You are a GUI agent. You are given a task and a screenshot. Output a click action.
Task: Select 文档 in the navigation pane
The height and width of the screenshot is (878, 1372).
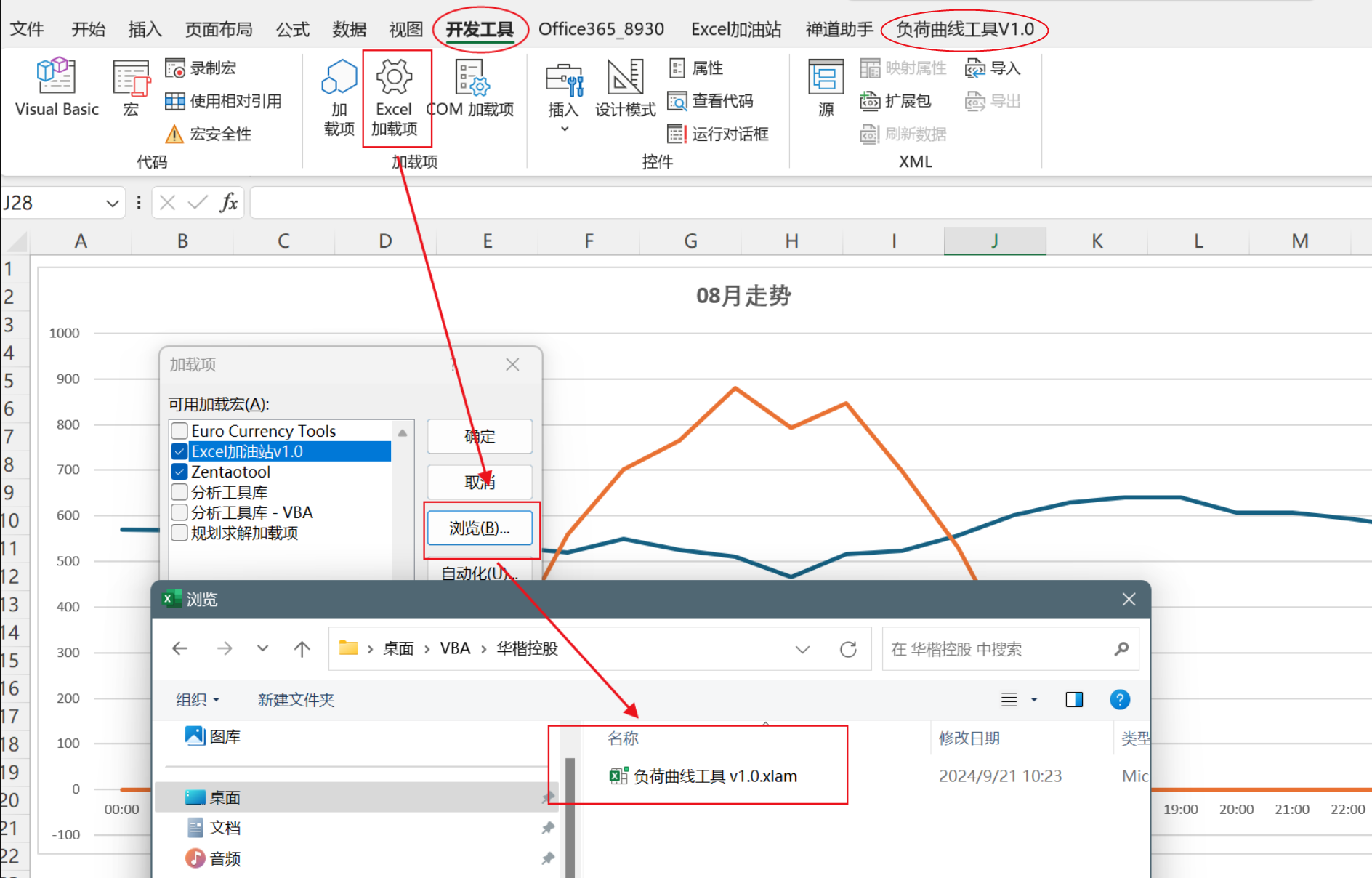click(213, 828)
